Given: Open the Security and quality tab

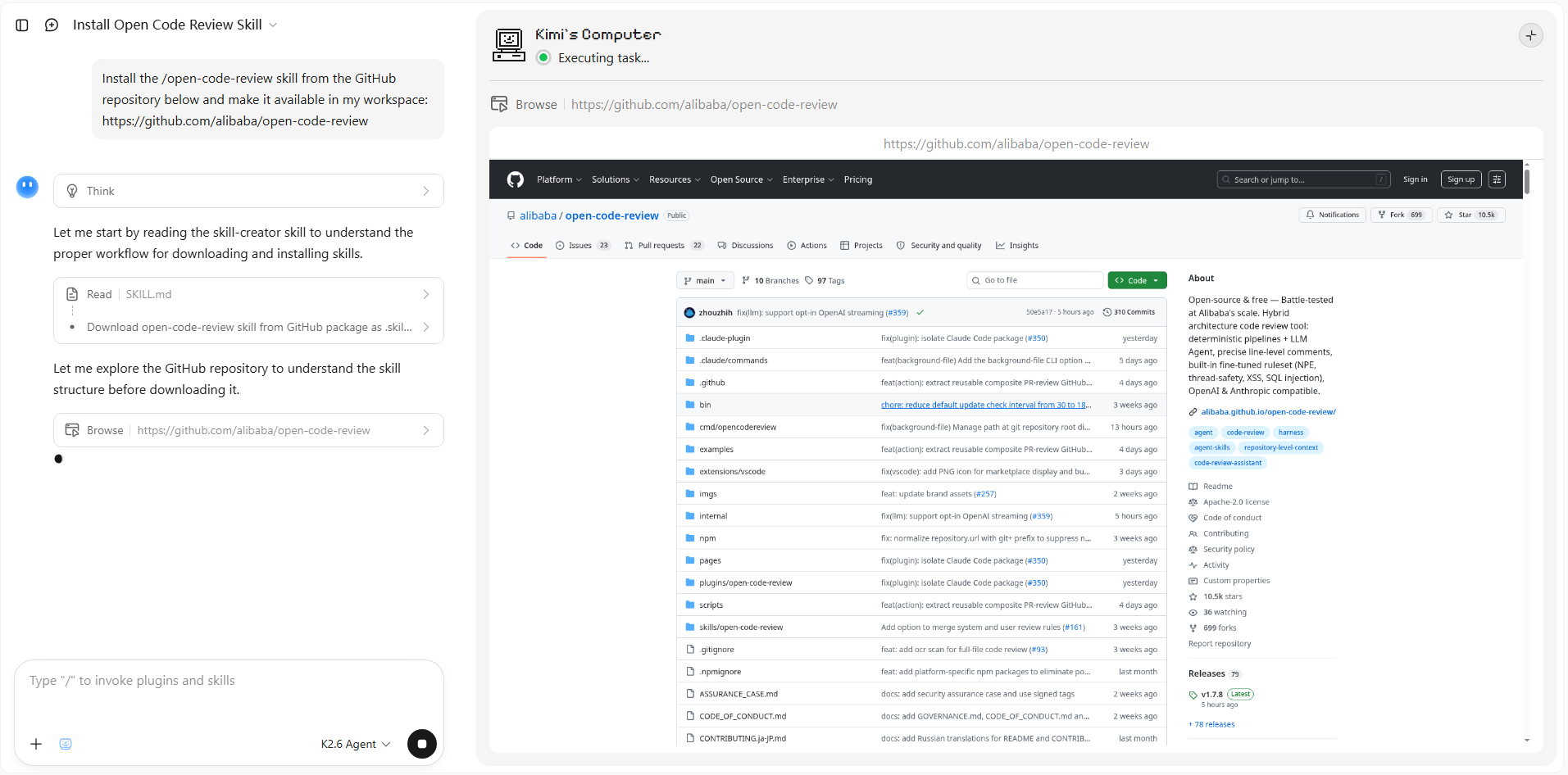Looking at the screenshot, I should pyautogui.click(x=939, y=246).
